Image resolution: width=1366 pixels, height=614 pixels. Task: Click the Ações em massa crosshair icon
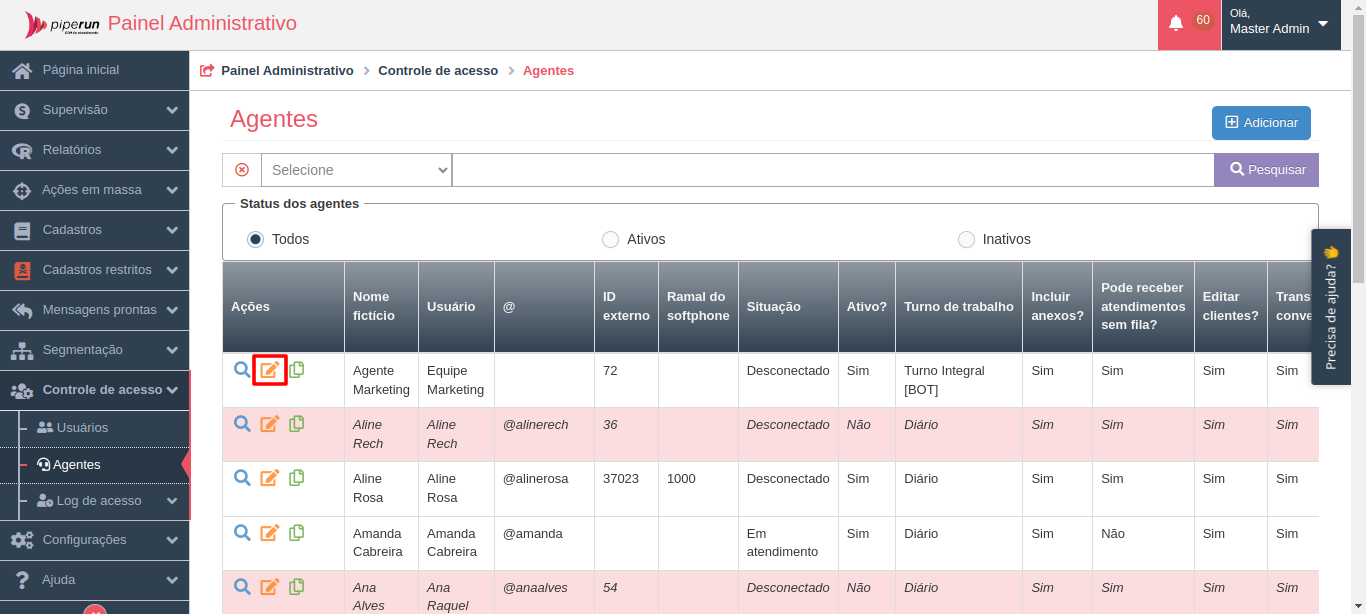pos(22,190)
